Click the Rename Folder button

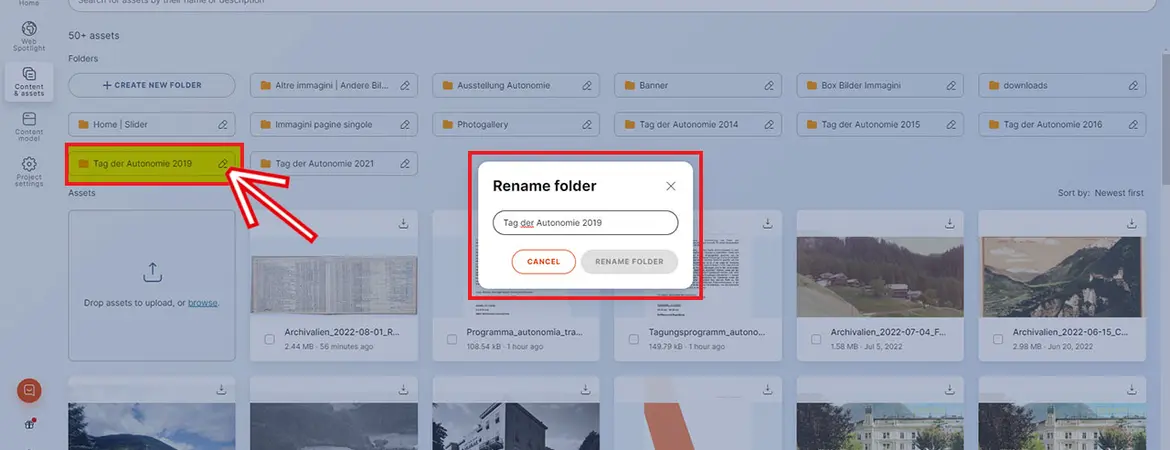(629, 262)
